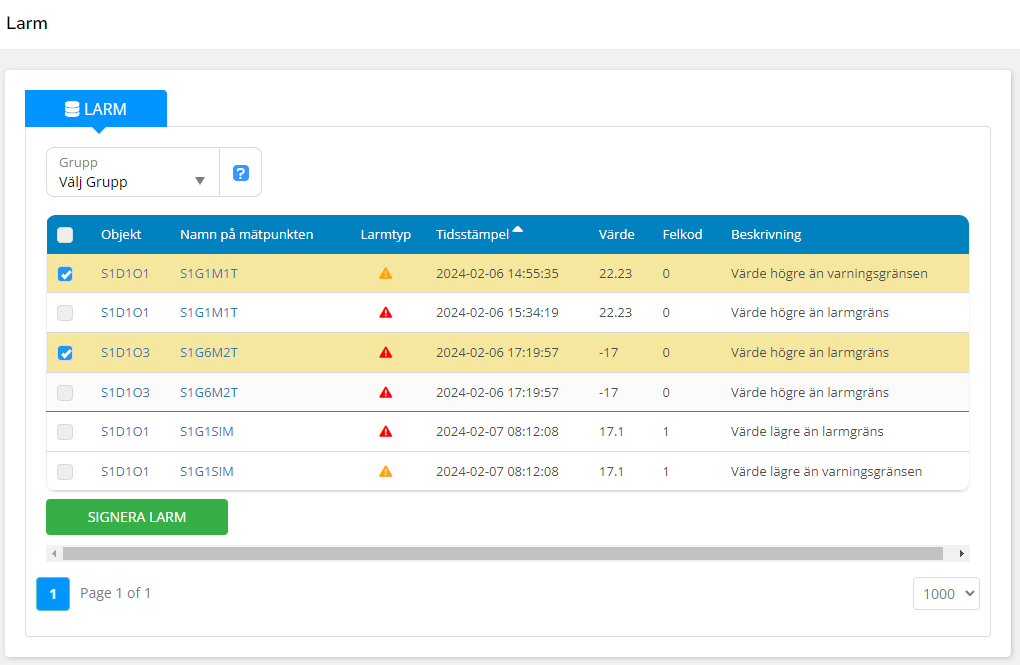
Task: Click red alarm icon in first S1G1SIM row
Action: pos(385,432)
